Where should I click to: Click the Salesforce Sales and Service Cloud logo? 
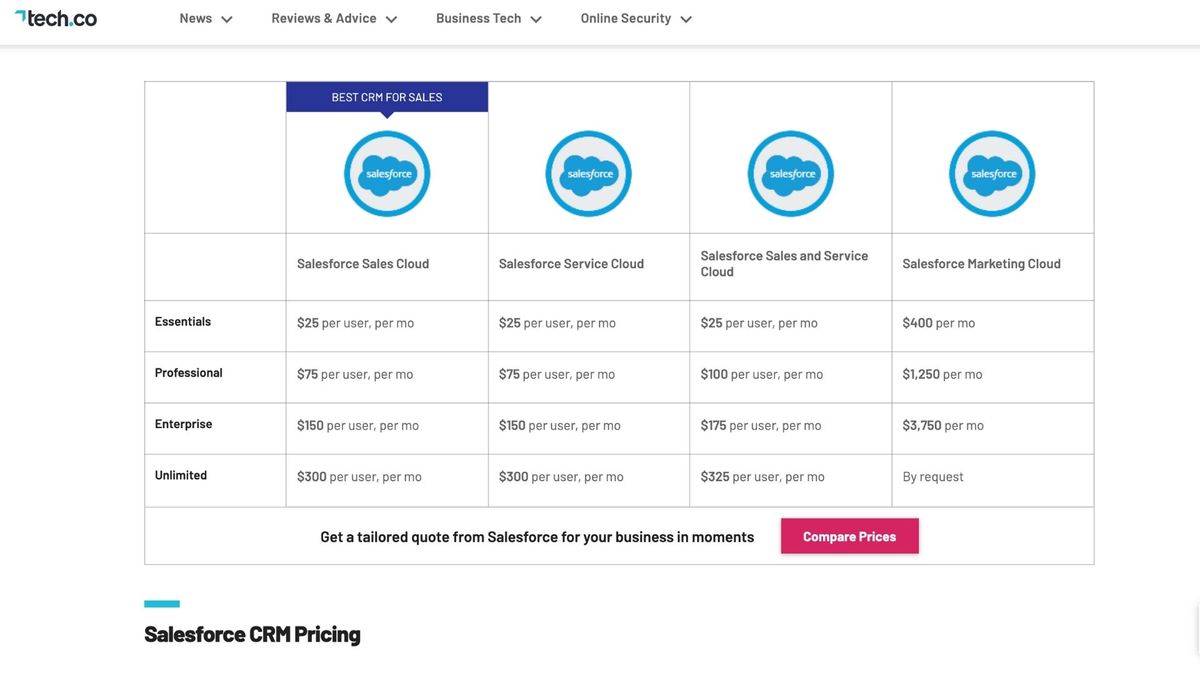pos(790,173)
